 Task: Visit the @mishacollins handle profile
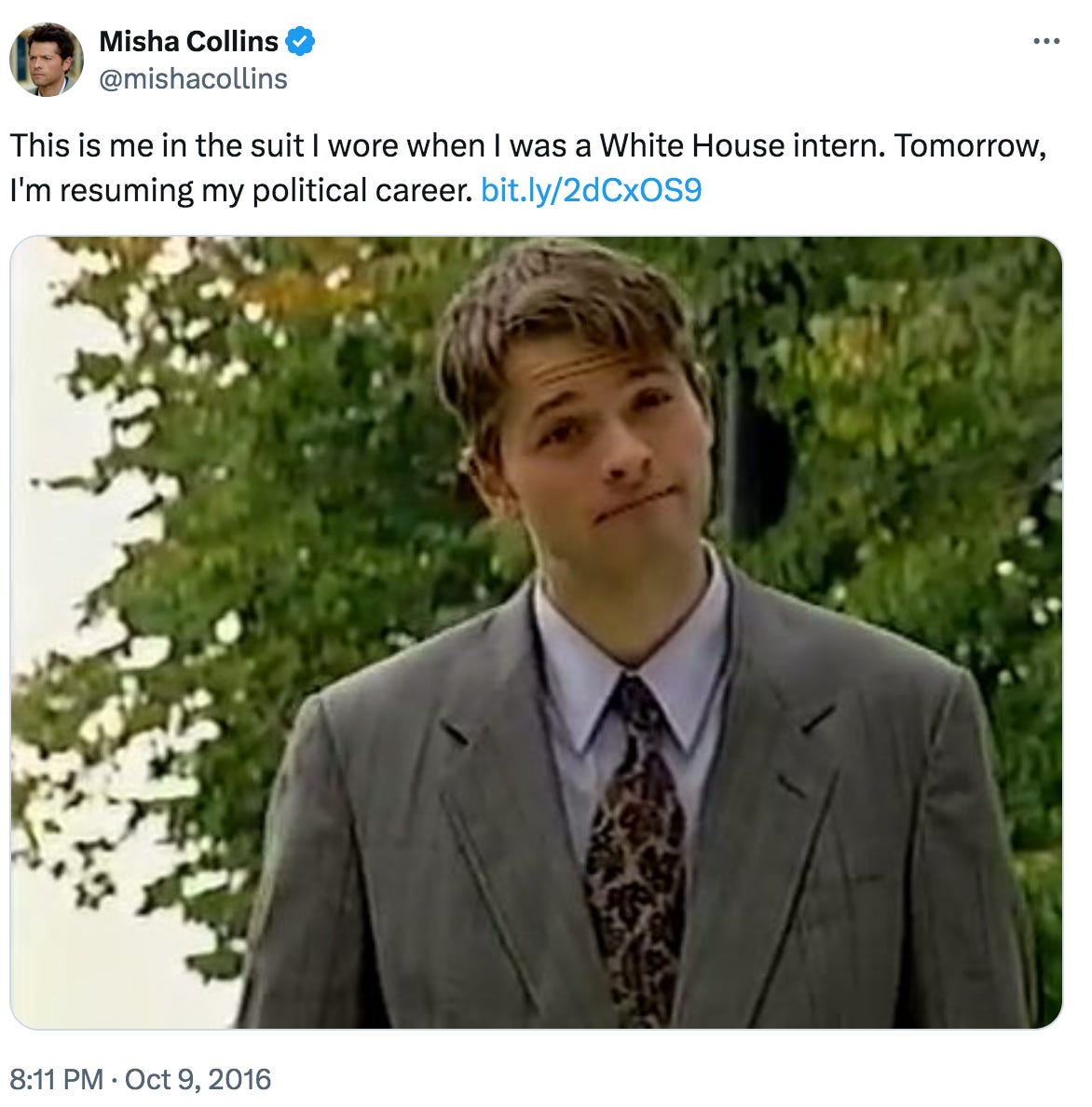tap(194, 78)
